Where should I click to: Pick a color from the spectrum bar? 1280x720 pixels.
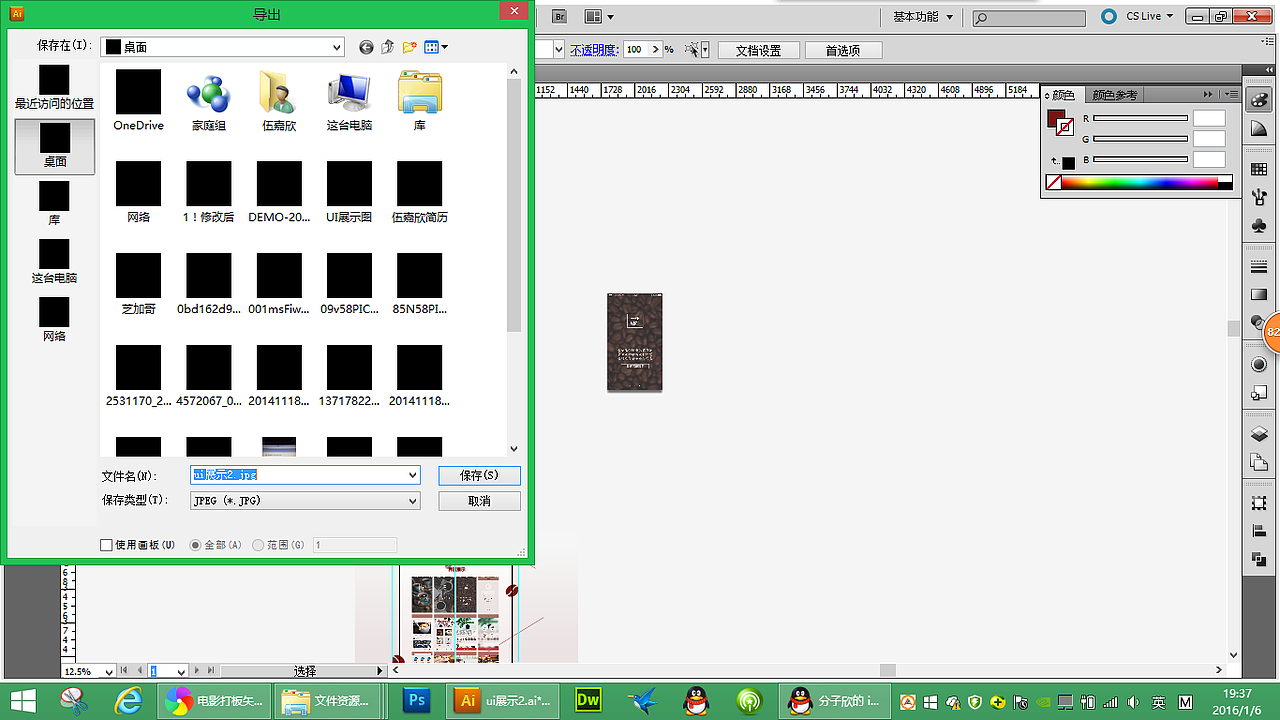pyautogui.click(x=1139, y=183)
